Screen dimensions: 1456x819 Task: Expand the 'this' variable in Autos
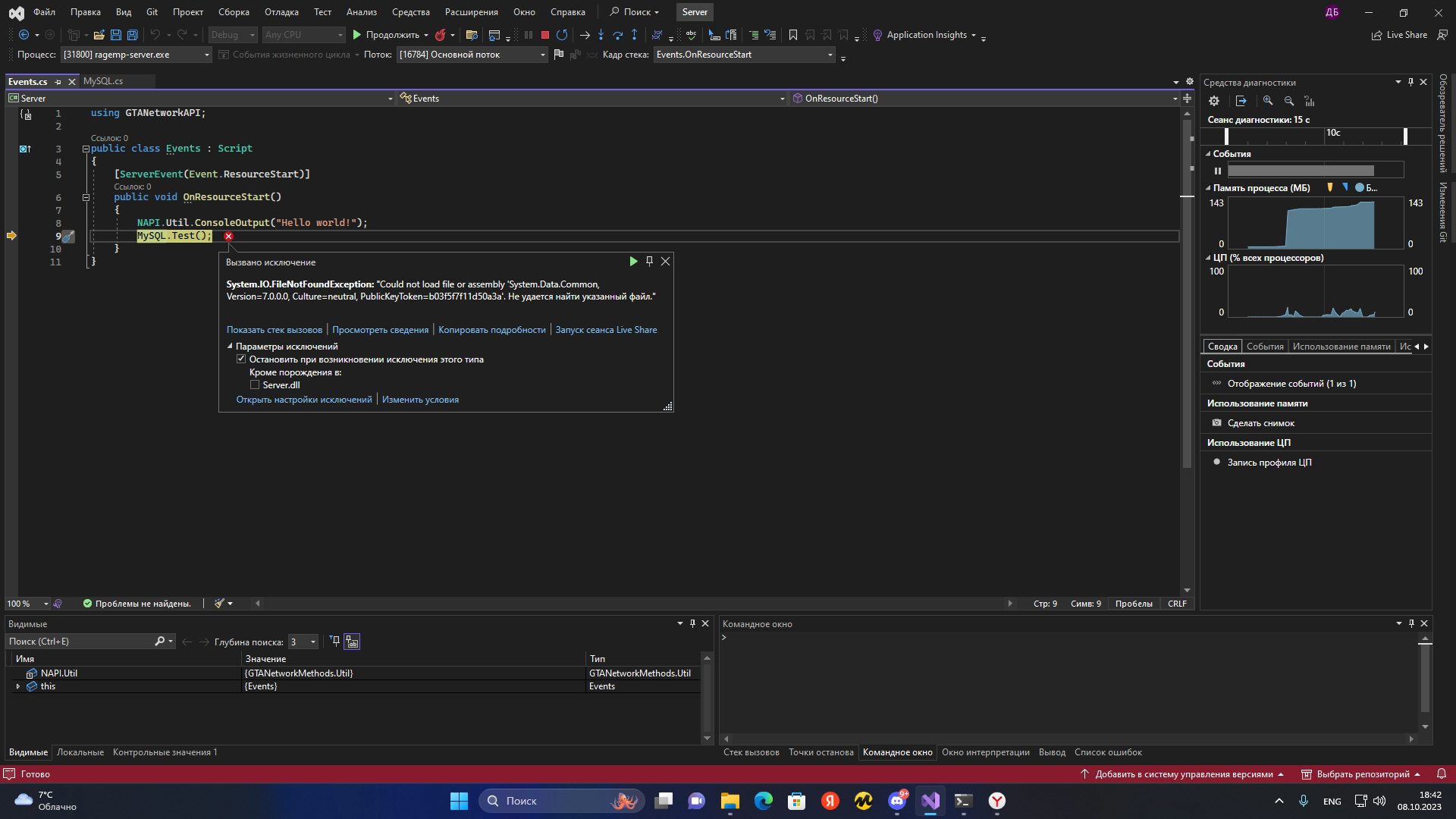pyautogui.click(x=18, y=686)
